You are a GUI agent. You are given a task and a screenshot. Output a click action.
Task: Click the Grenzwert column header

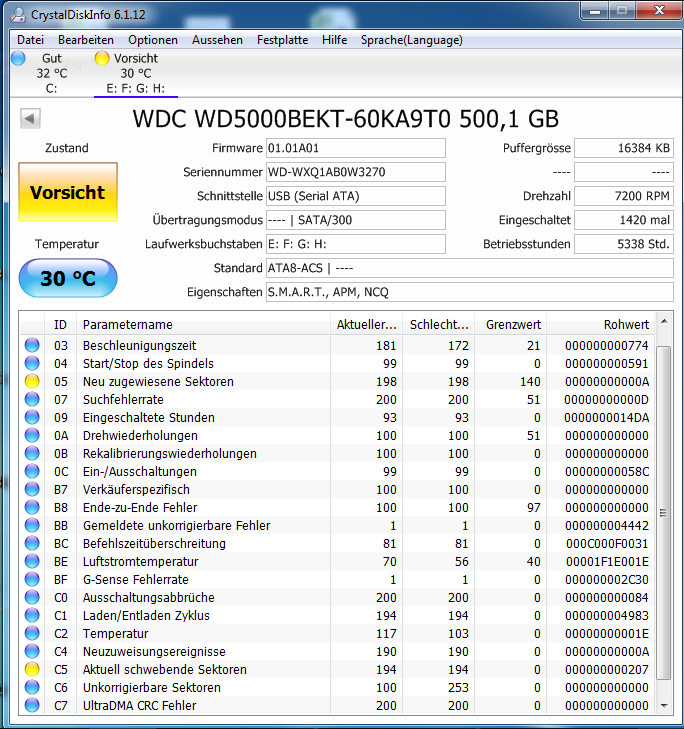[x=511, y=325]
